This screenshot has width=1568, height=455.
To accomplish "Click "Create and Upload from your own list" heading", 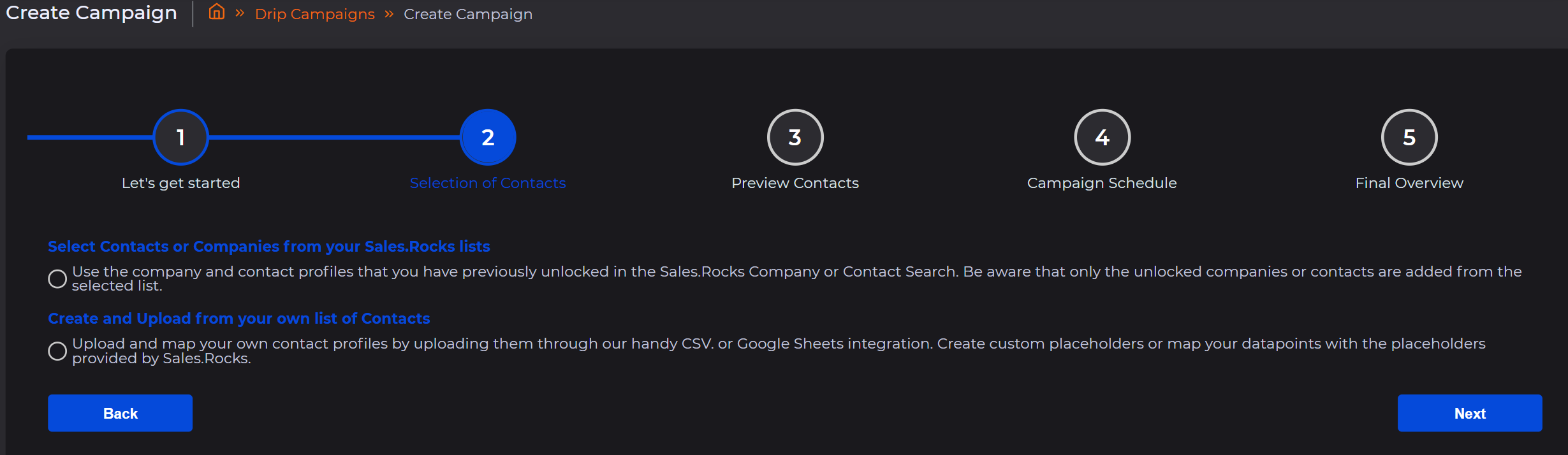I will 238,319.
